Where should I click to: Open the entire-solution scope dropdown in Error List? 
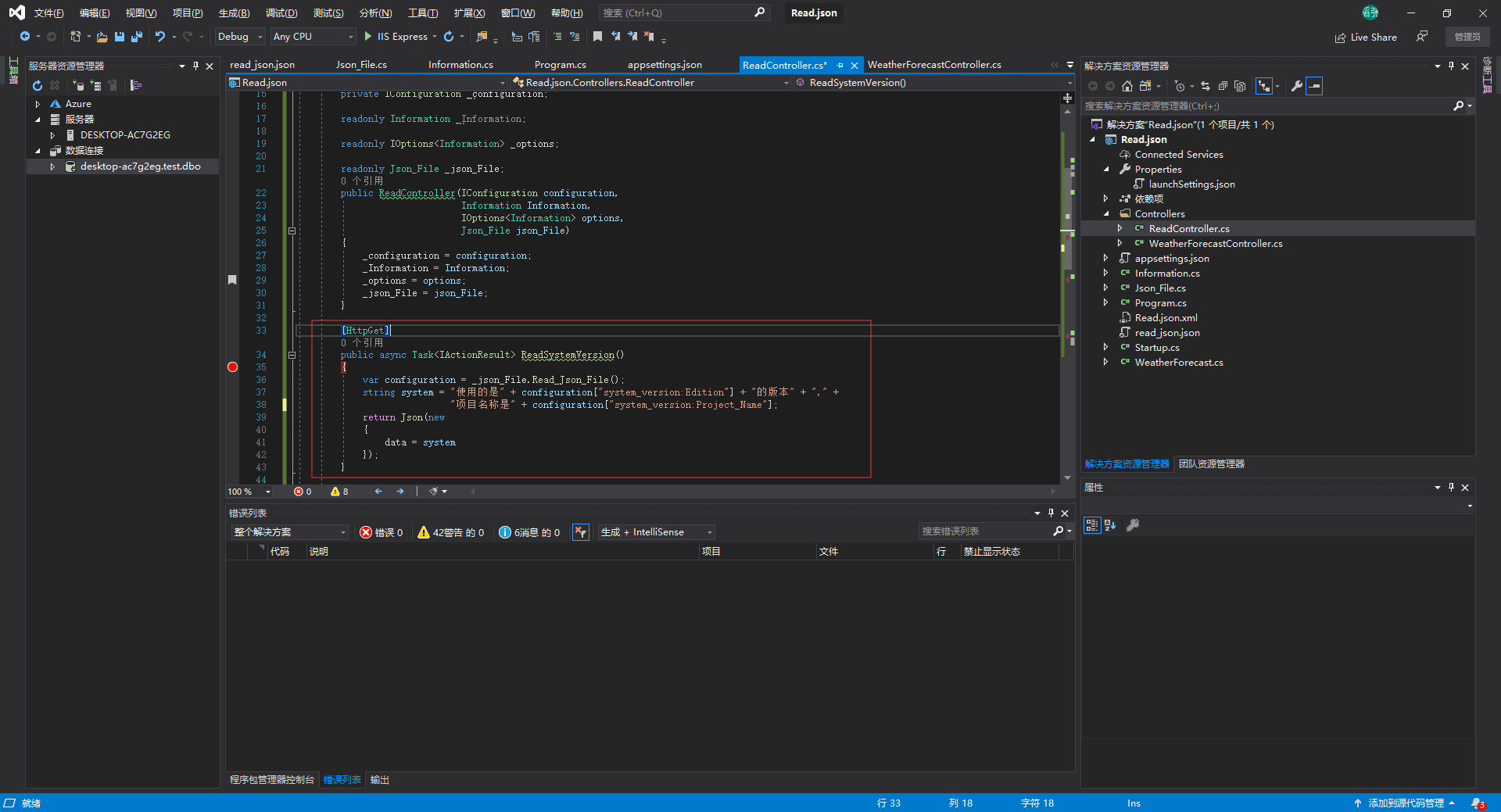click(289, 532)
